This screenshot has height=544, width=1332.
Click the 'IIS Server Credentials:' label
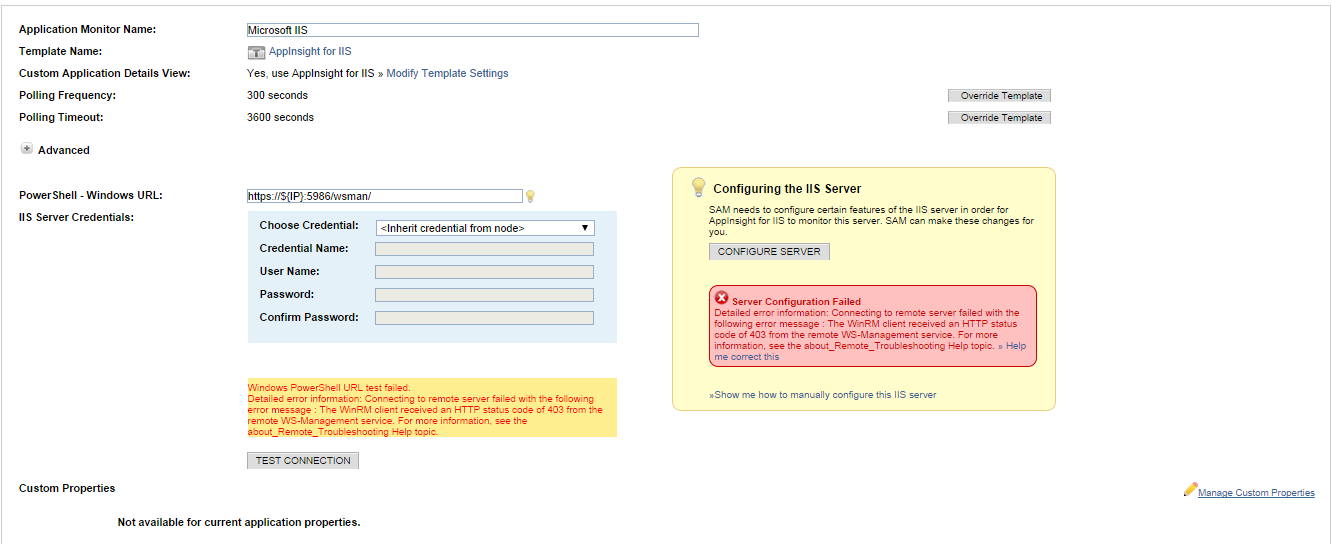(x=76, y=217)
